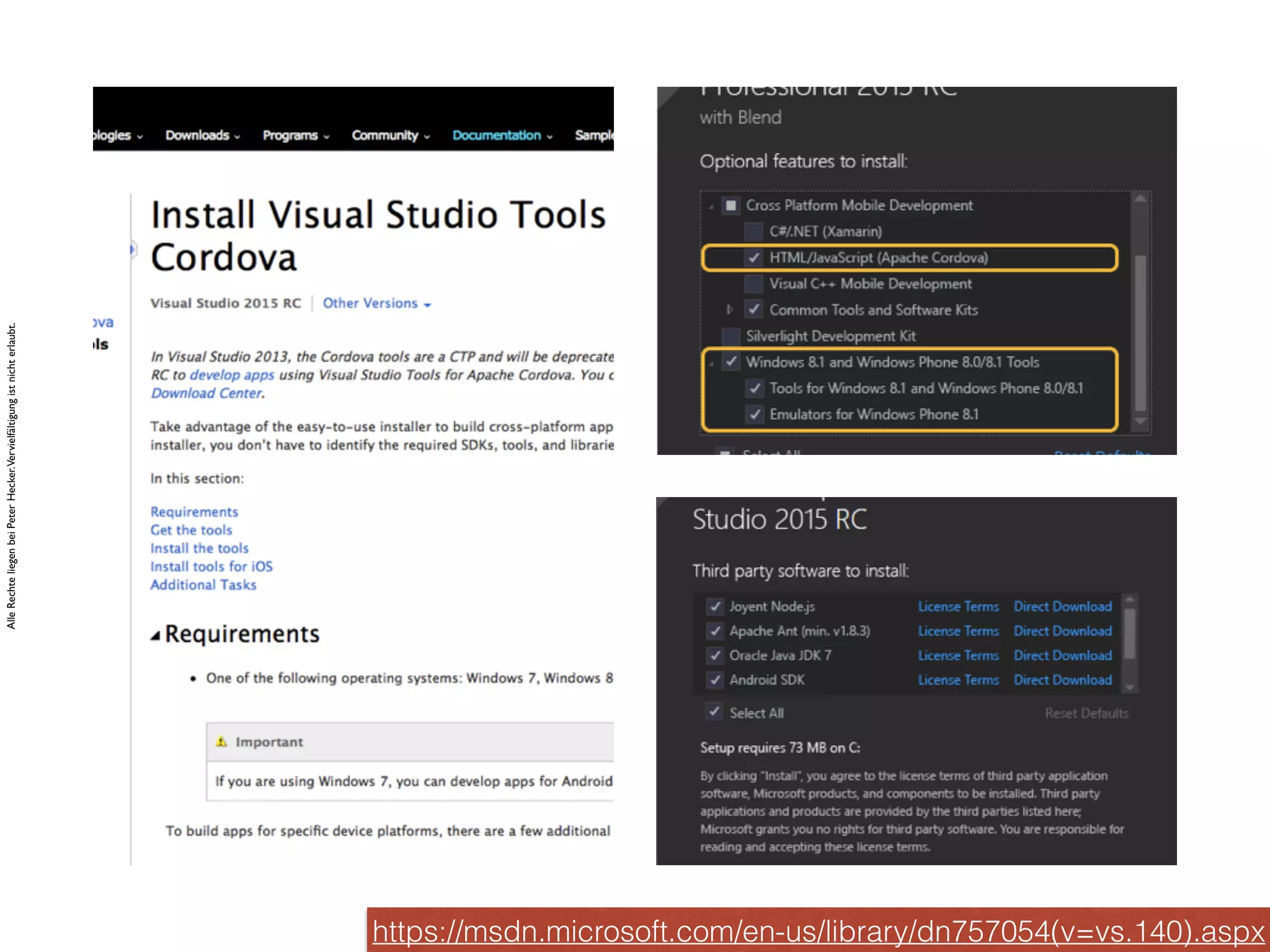Image resolution: width=1270 pixels, height=952 pixels.
Task: Open the Download Center link
Action: tap(207, 393)
